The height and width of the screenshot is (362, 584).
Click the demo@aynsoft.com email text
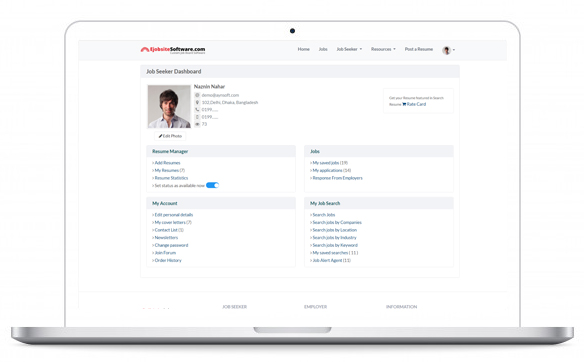[220, 95]
